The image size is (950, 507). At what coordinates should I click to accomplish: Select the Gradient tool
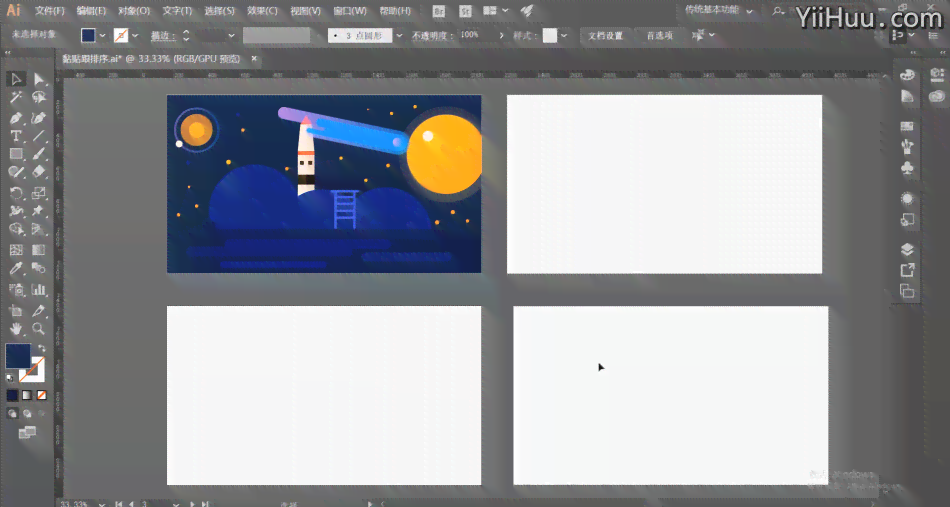39,250
